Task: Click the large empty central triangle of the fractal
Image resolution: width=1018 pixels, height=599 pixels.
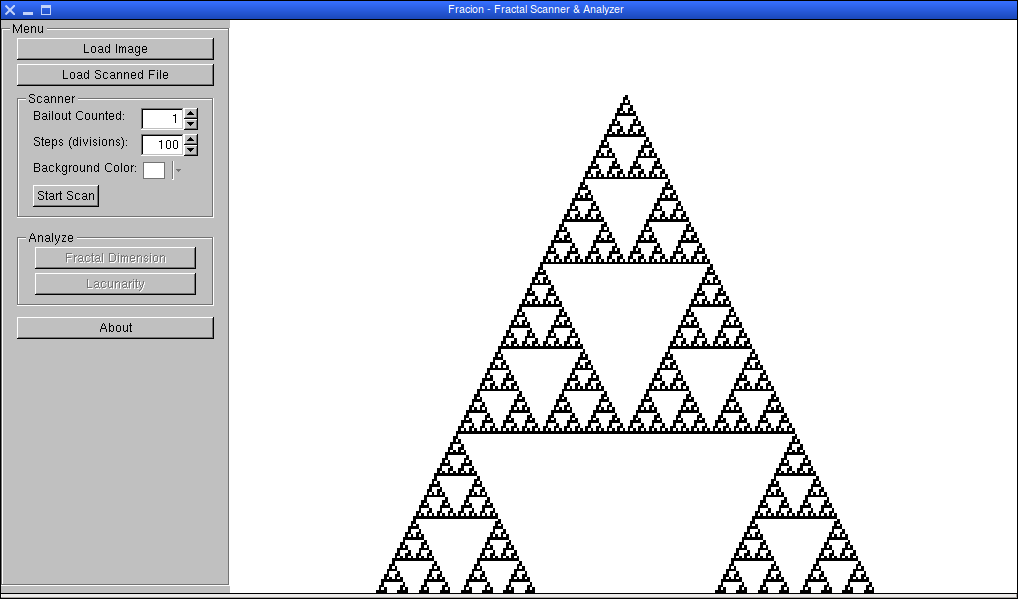Action: coord(626,500)
